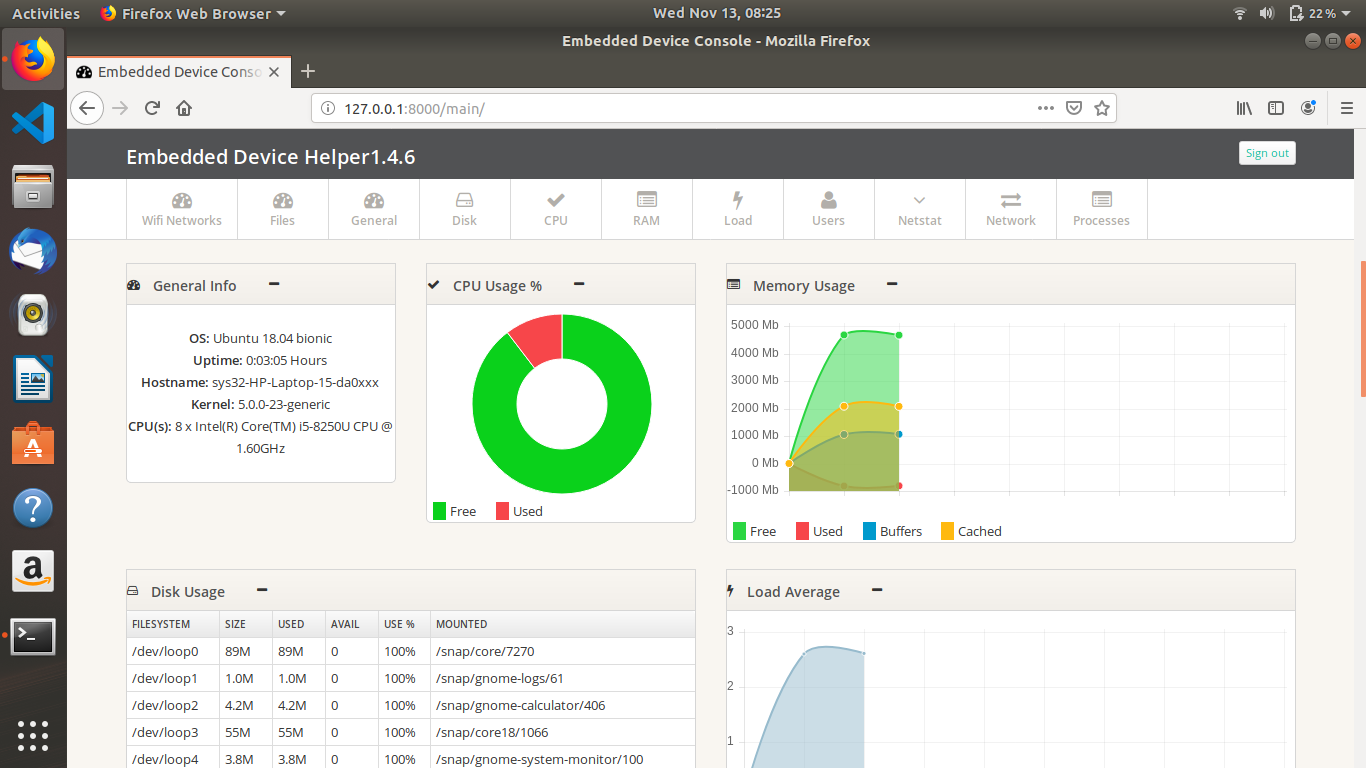Select the /snap/gnome-logs/61 mount cell
1366x768 pixels.
(563, 678)
